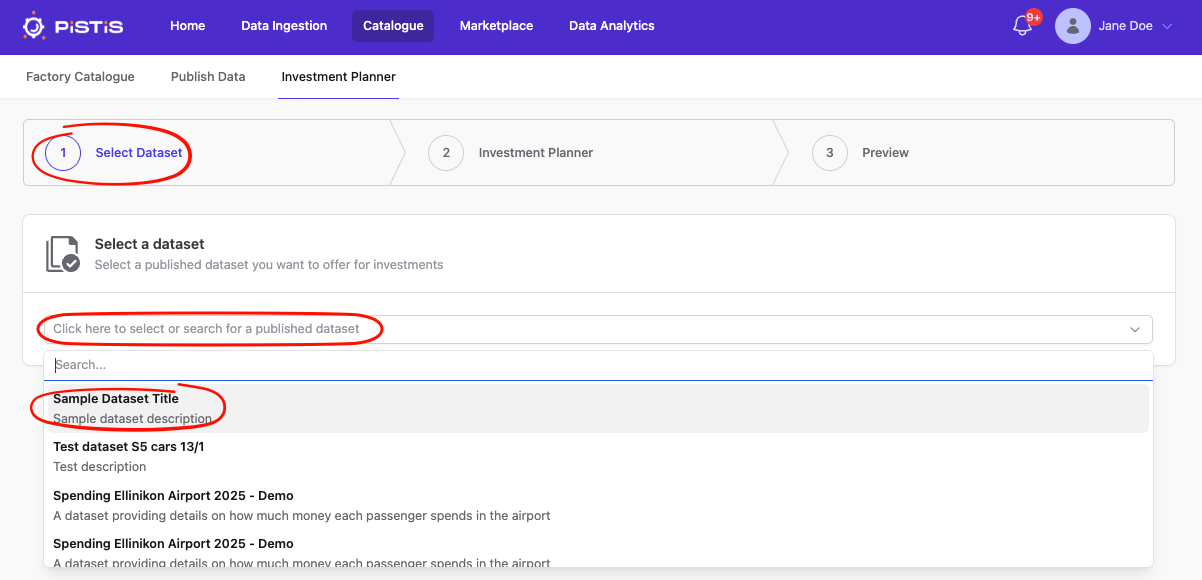The image size is (1202, 580).
Task: Click the Jane Doe avatar icon
Action: (x=1073, y=26)
